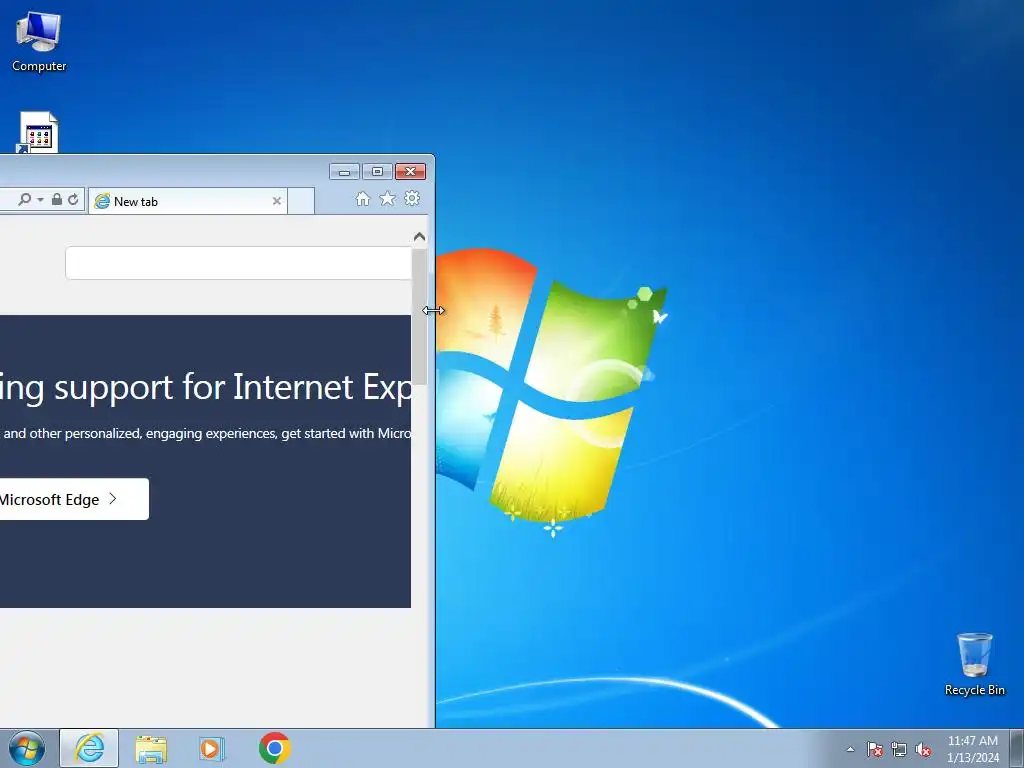The height and width of the screenshot is (768, 1024).
Task: Close the New tab tab
Action: click(277, 201)
